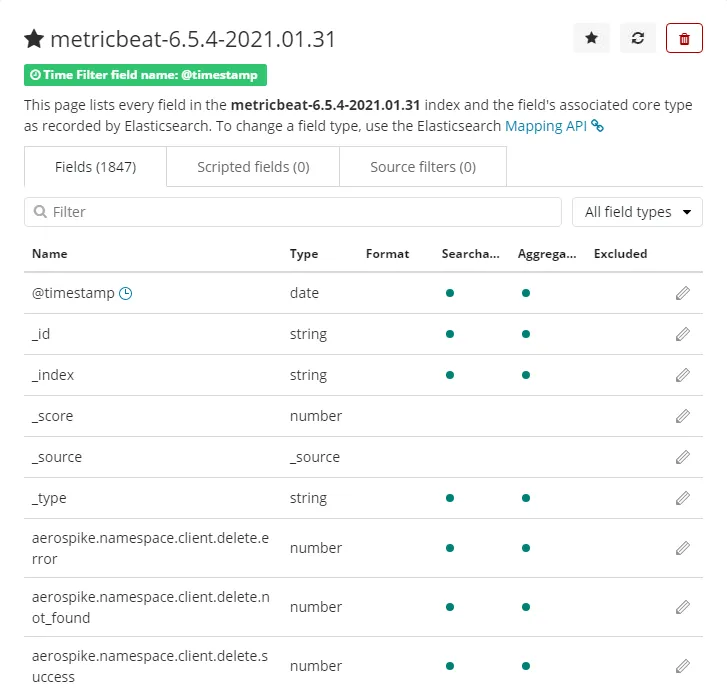Set index pattern as default with star button
This screenshot has width=727, height=695.
pyautogui.click(x=591, y=38)
